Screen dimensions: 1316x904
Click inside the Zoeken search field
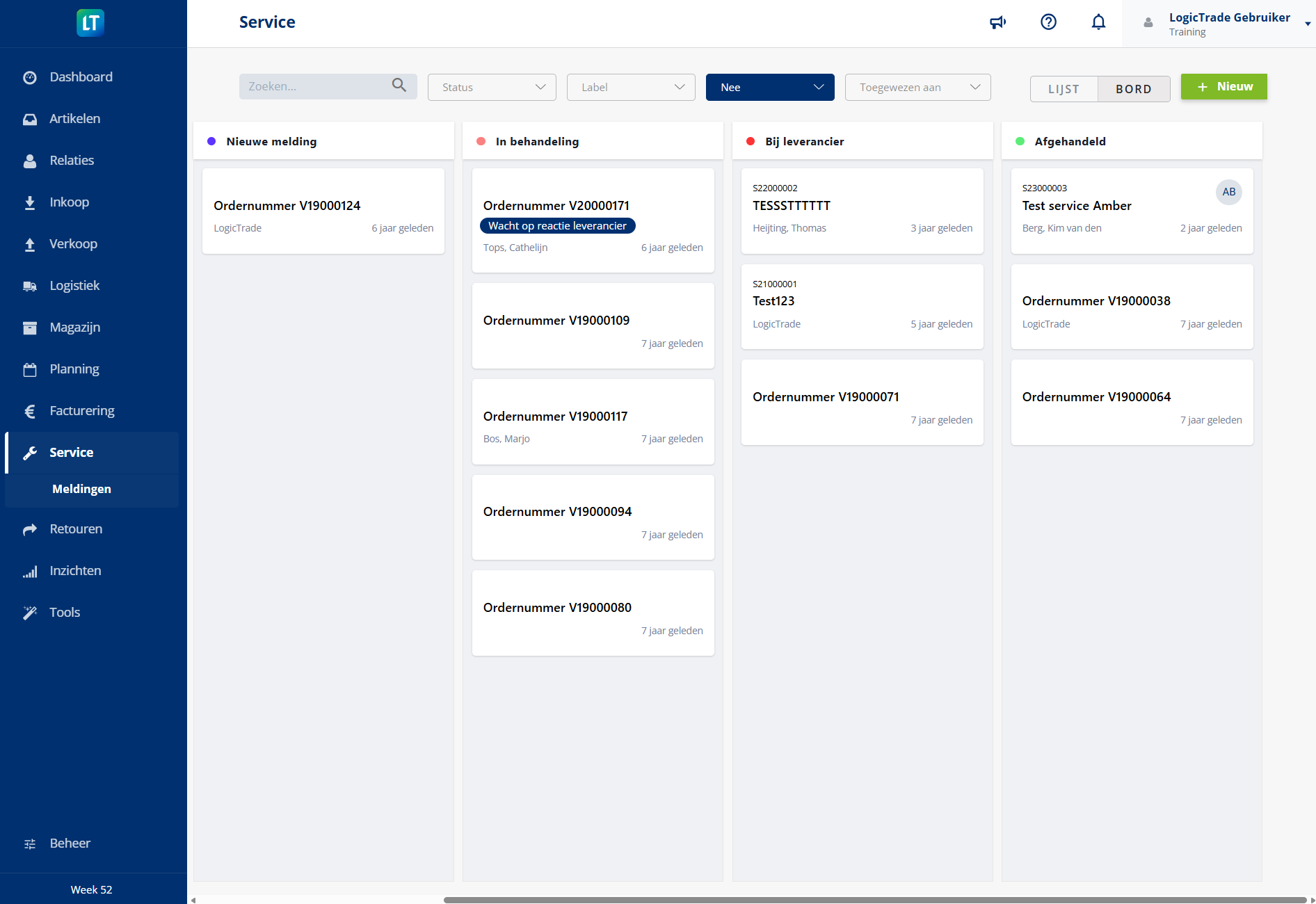pos(316,86)
